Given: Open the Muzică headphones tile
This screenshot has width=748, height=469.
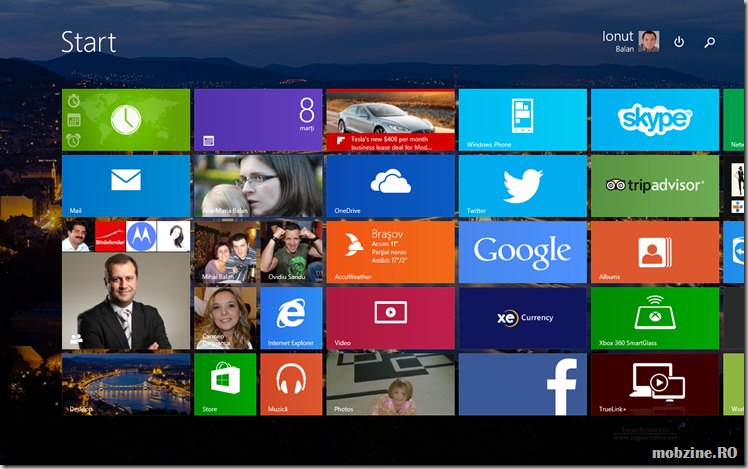Looking at the screenshot, I should point(291,384).
